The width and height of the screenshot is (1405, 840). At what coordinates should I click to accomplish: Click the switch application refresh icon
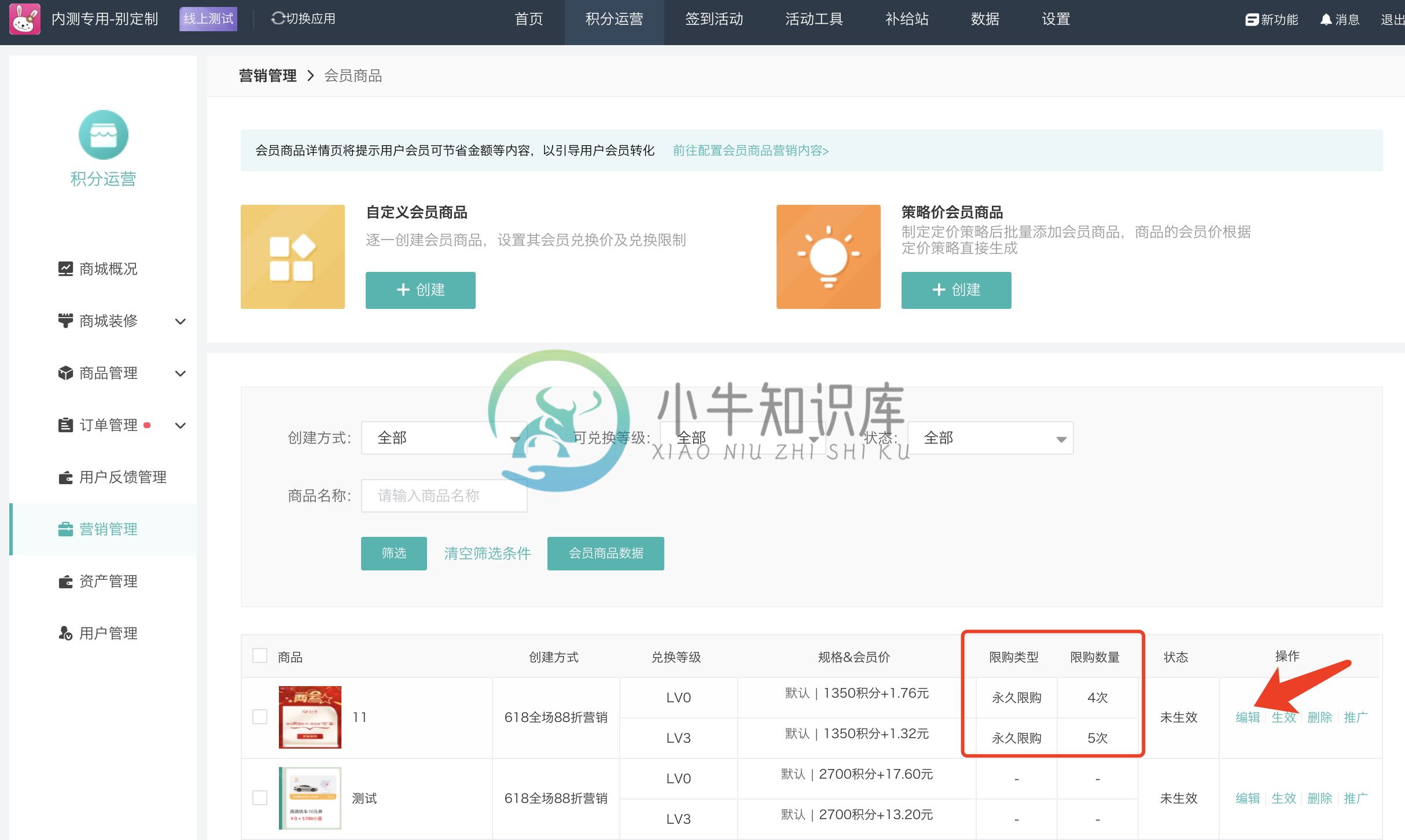click(x=278, y=19)
